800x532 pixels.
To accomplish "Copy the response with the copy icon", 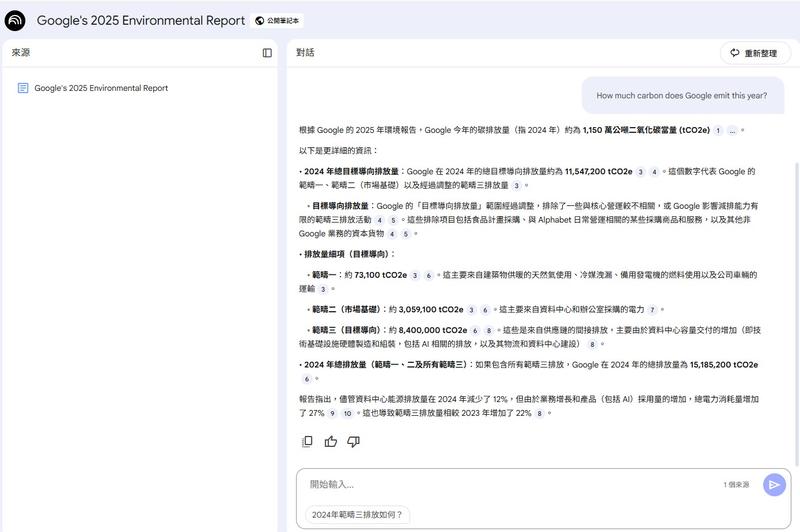I will coord(307,441).
